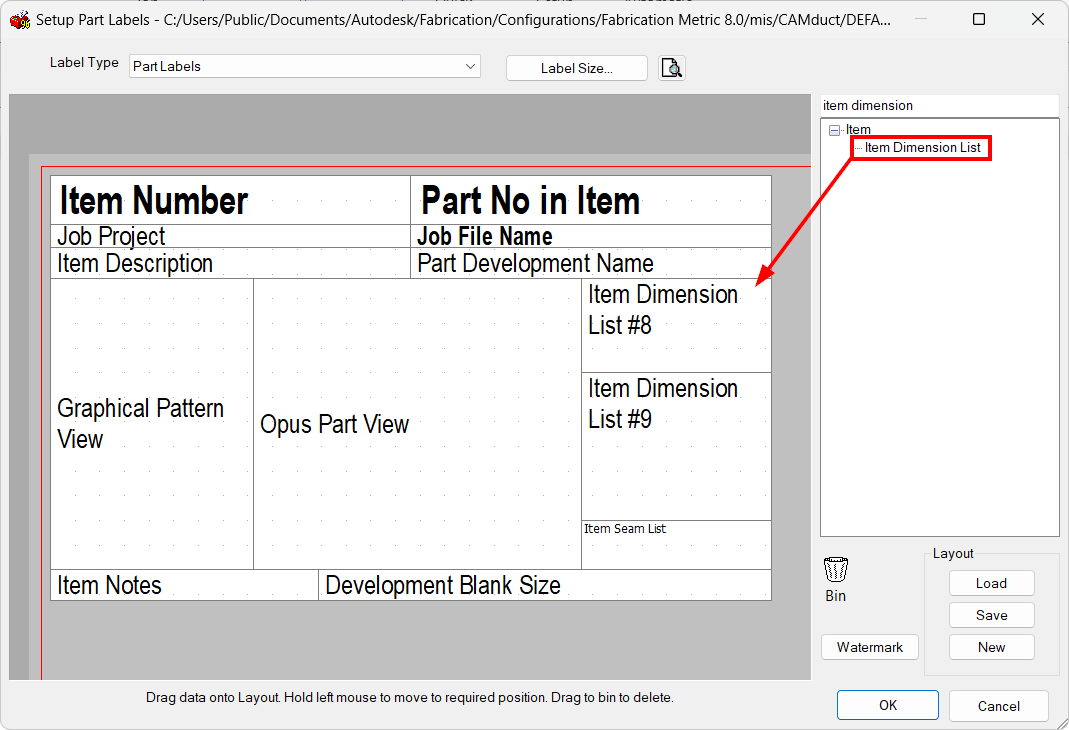Click the print preview icon beside Label Size
The width and height of the screenshot is (1069, 730).
(671, 68)
